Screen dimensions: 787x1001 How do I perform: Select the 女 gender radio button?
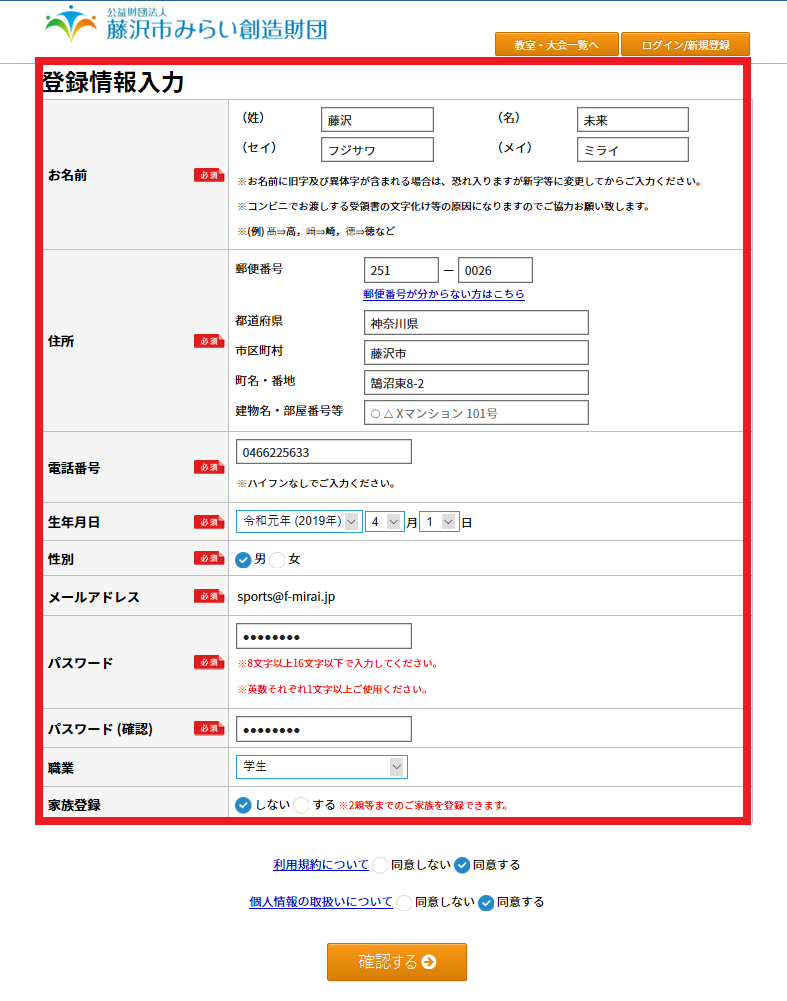[x=277, y=559]
